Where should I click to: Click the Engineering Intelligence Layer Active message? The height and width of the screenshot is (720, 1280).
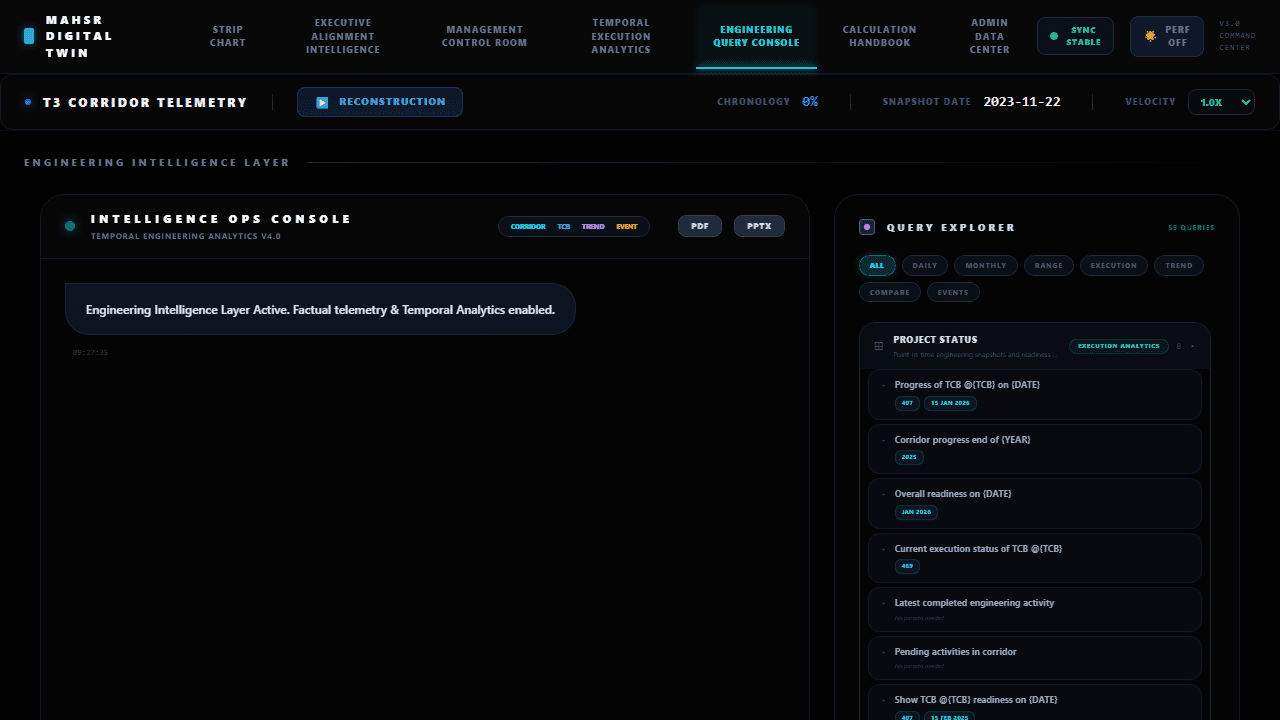pyautogui.click(x=320, y=310)
